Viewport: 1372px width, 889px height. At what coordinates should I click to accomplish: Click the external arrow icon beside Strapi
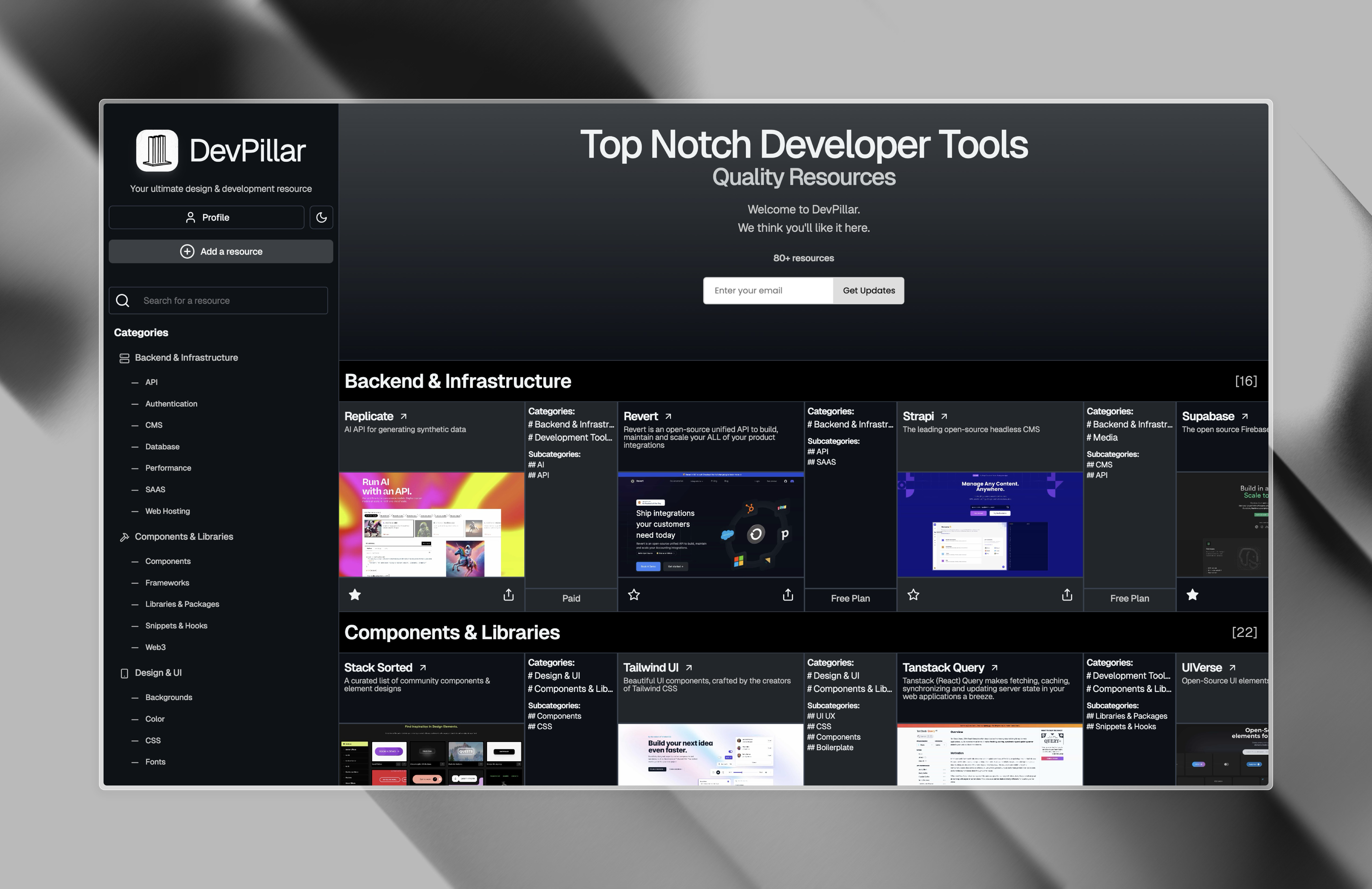click(944, 416)
